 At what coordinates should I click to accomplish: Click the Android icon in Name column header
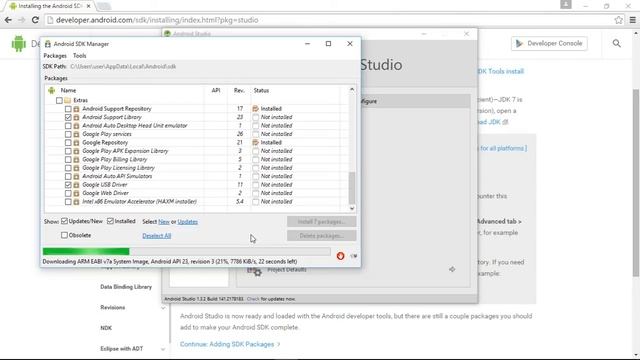point(51,90)
